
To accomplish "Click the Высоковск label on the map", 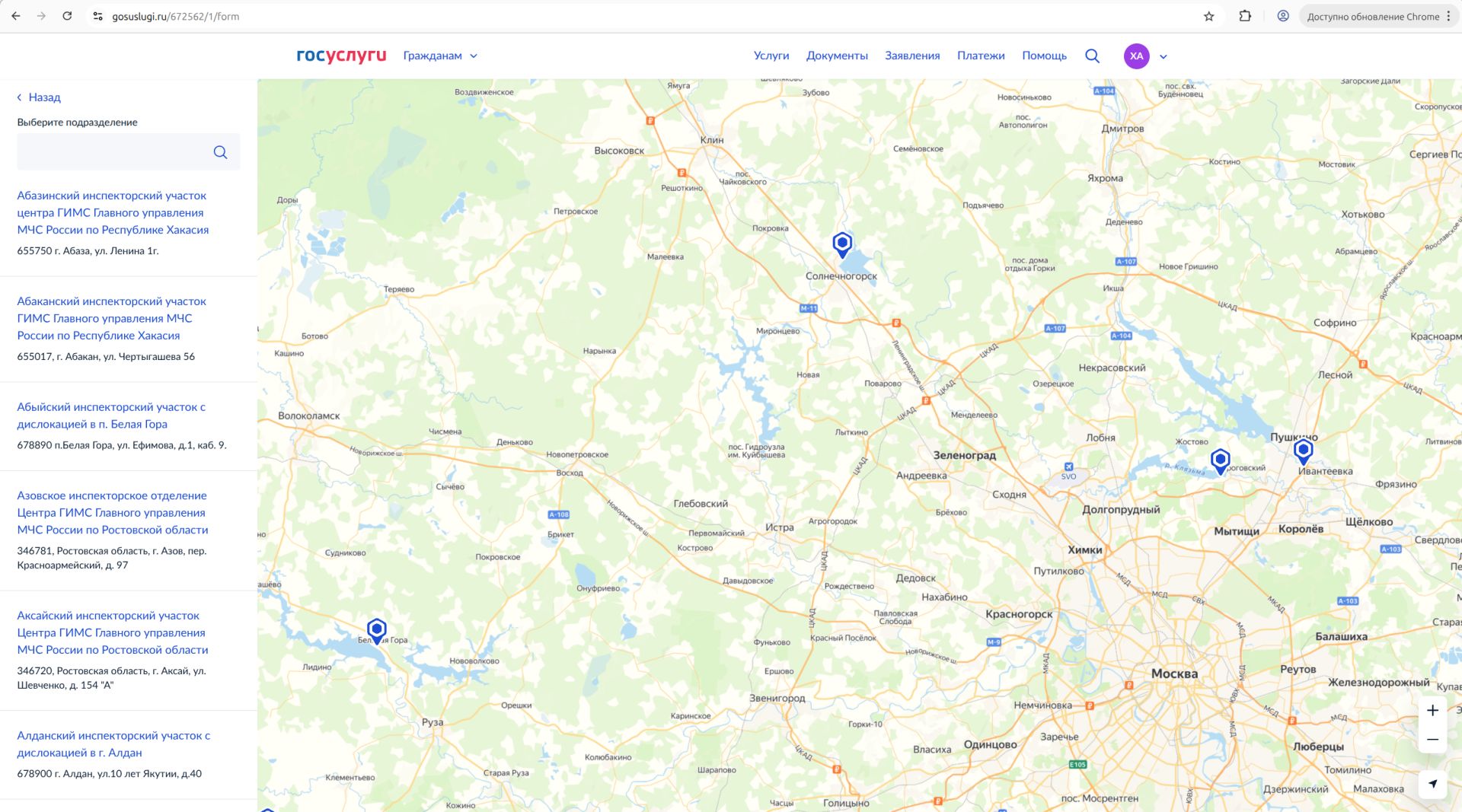I will (x=619, y=151).
